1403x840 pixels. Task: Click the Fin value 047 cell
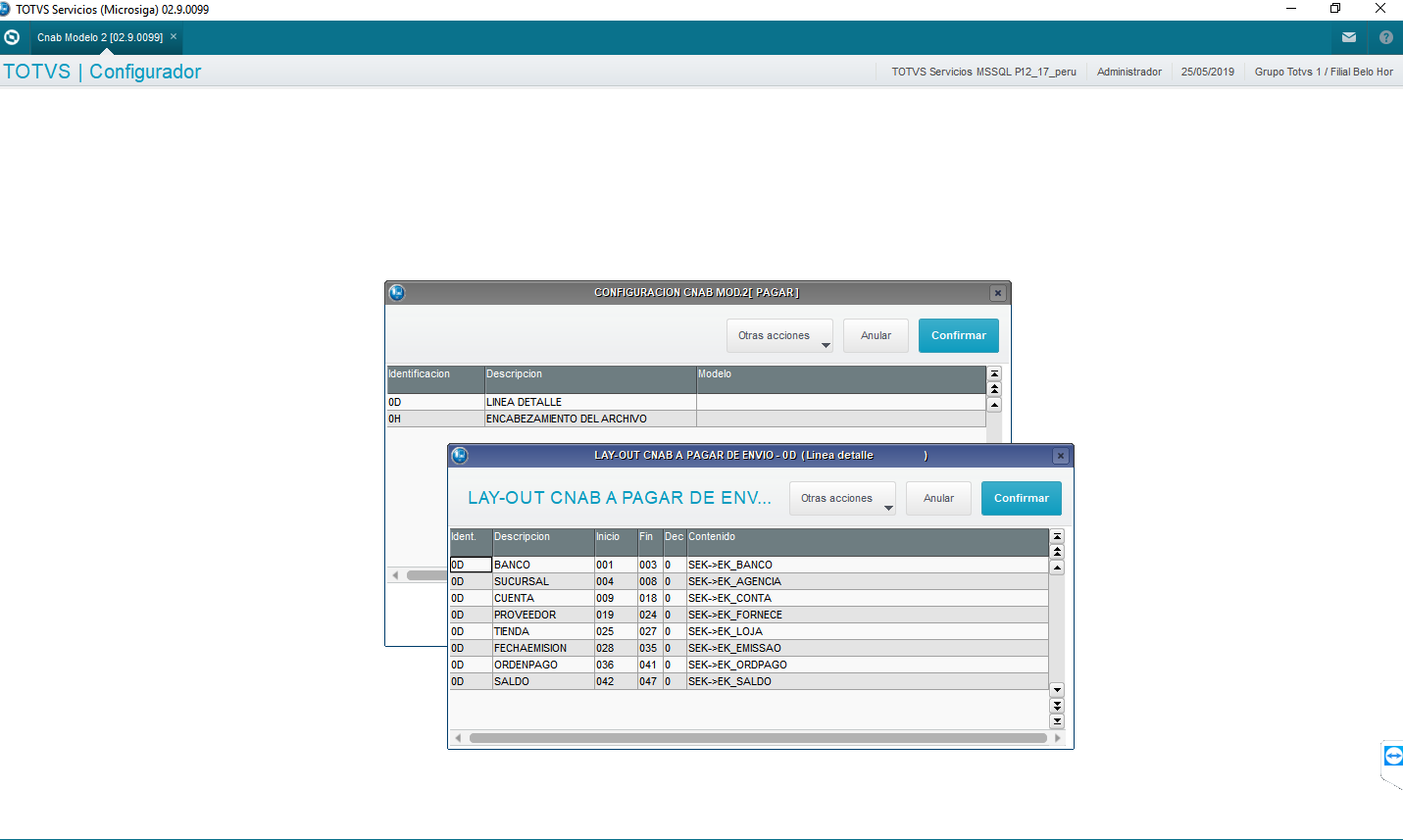click(650, 681)
